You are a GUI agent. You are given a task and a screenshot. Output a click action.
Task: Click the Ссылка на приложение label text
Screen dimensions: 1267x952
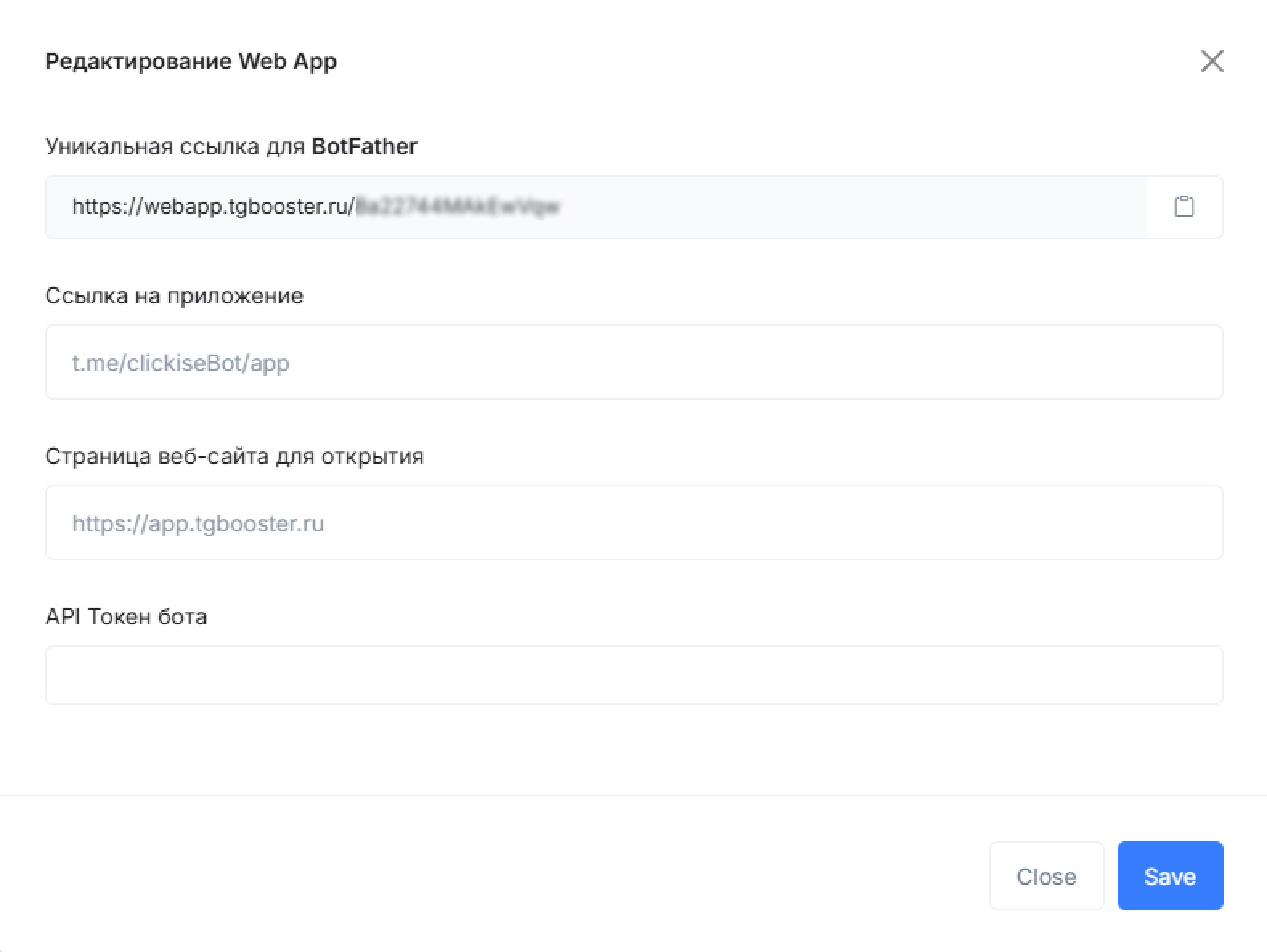click(174, 296)
